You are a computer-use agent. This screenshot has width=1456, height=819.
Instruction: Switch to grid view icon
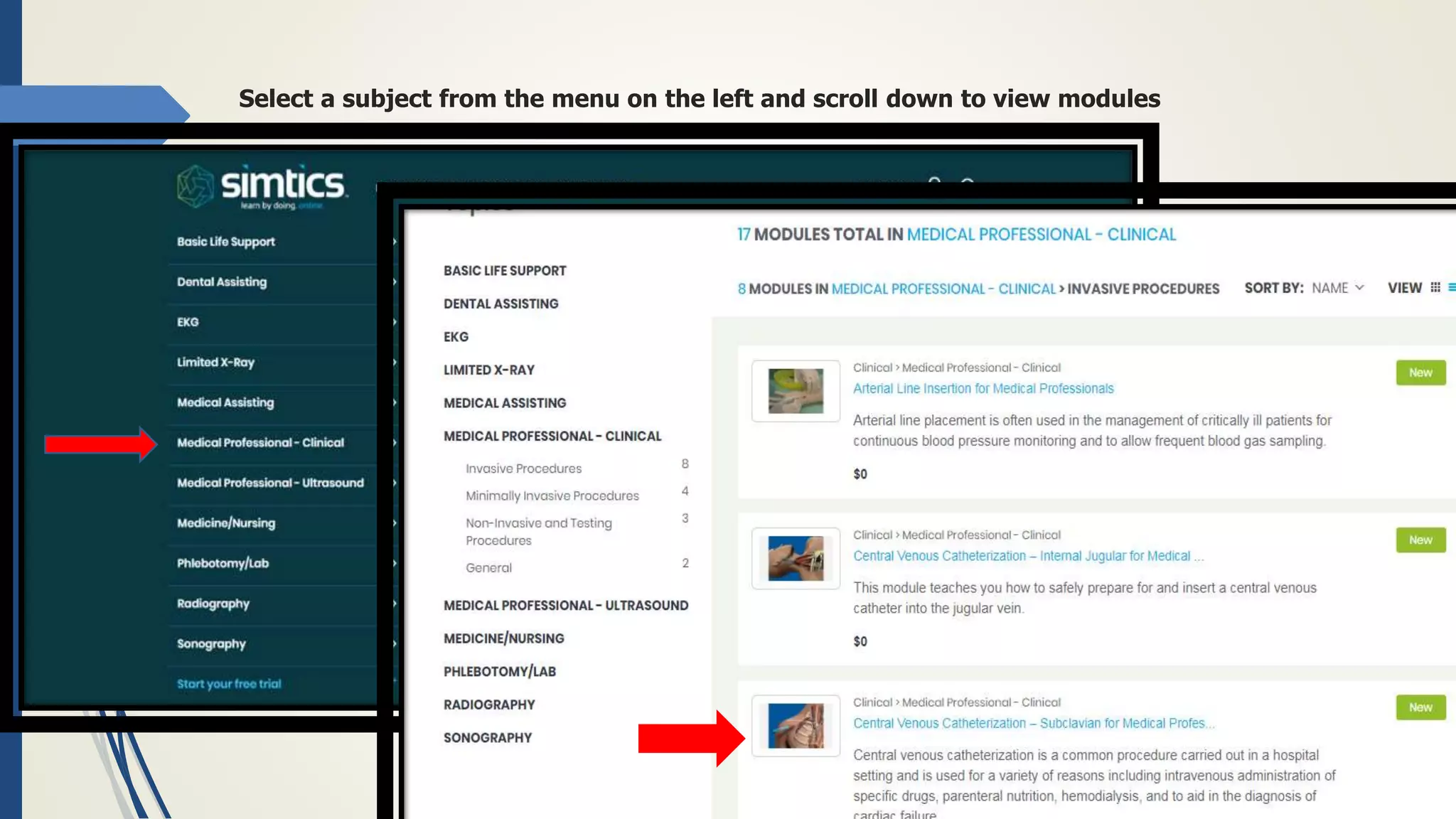(x=1435, y=287)
